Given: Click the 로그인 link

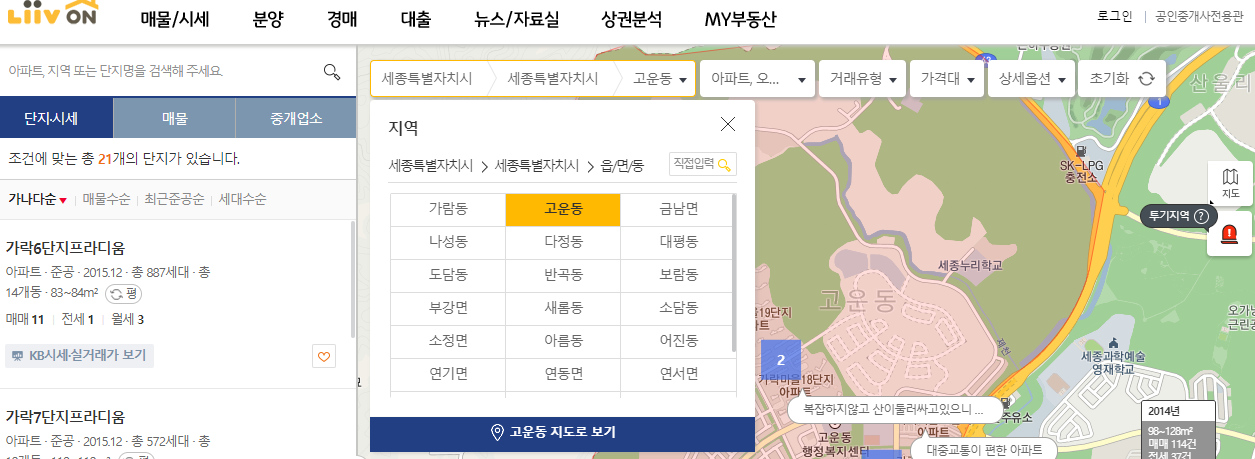Looking at the screenshot, I should click(x=1114, y=16).
